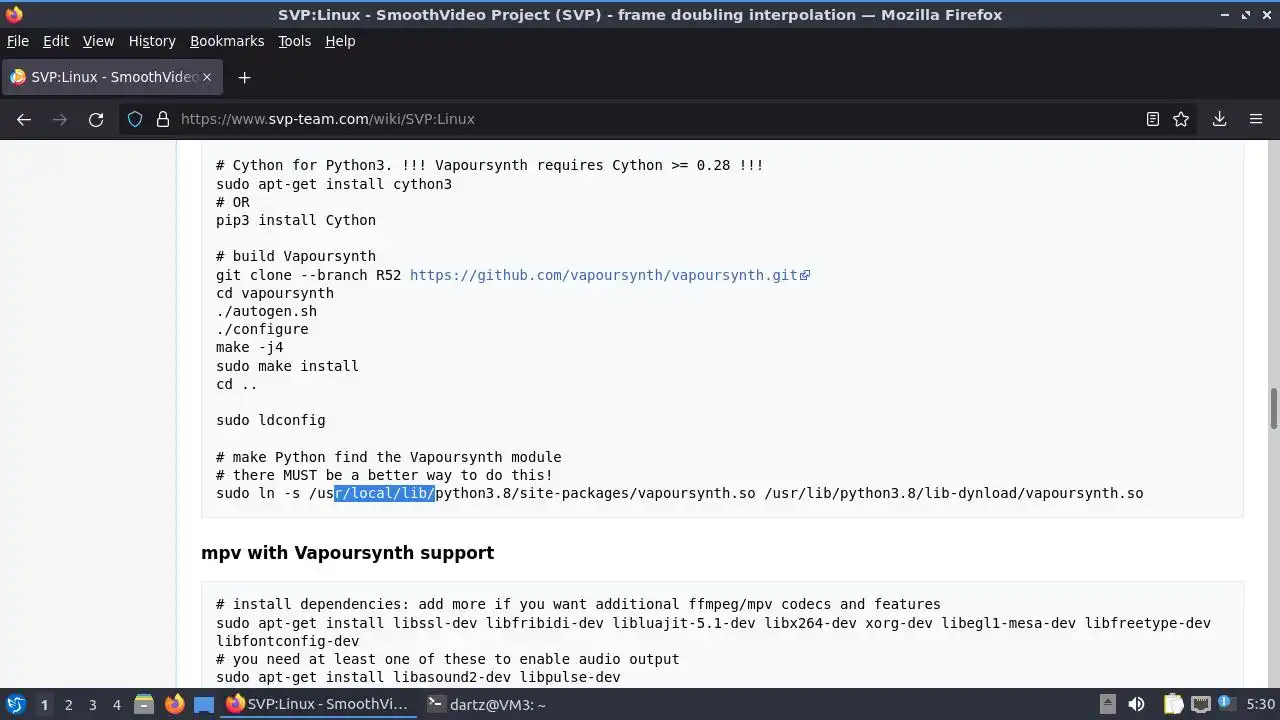1280x720 pixels.
Task: Open the Edit menu
Action: 56,41
